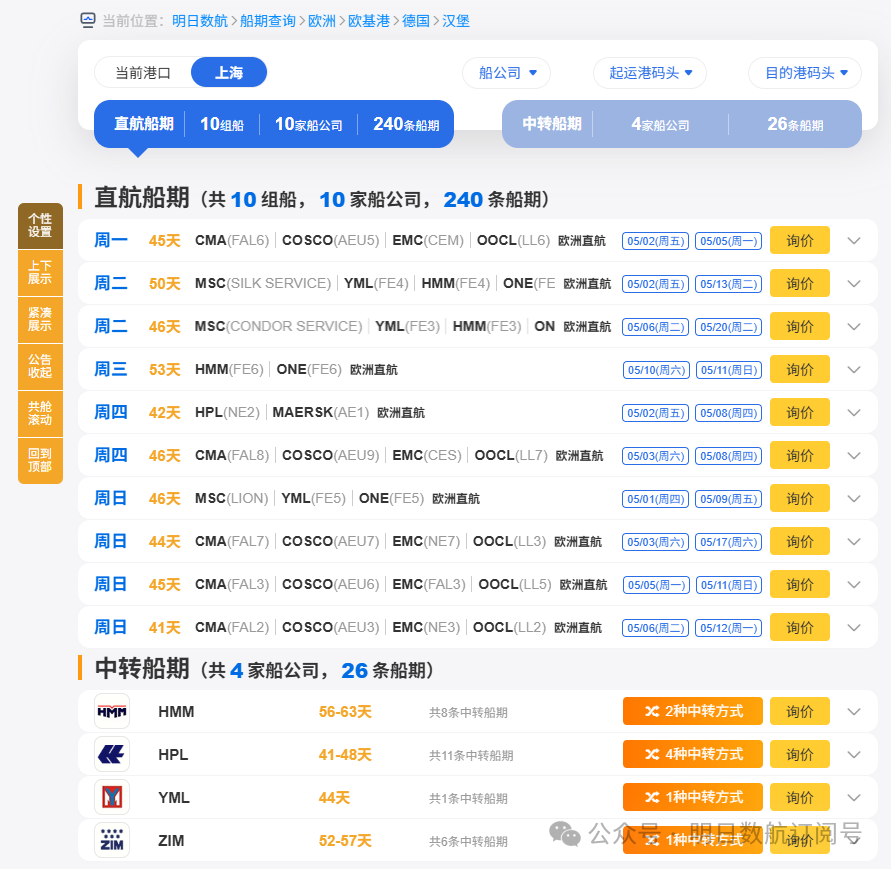Select date 05/12(周一) in CMA(FAL2) row
Screen dimensions: 891x869
pyautogui.click(x=728, y=628)
